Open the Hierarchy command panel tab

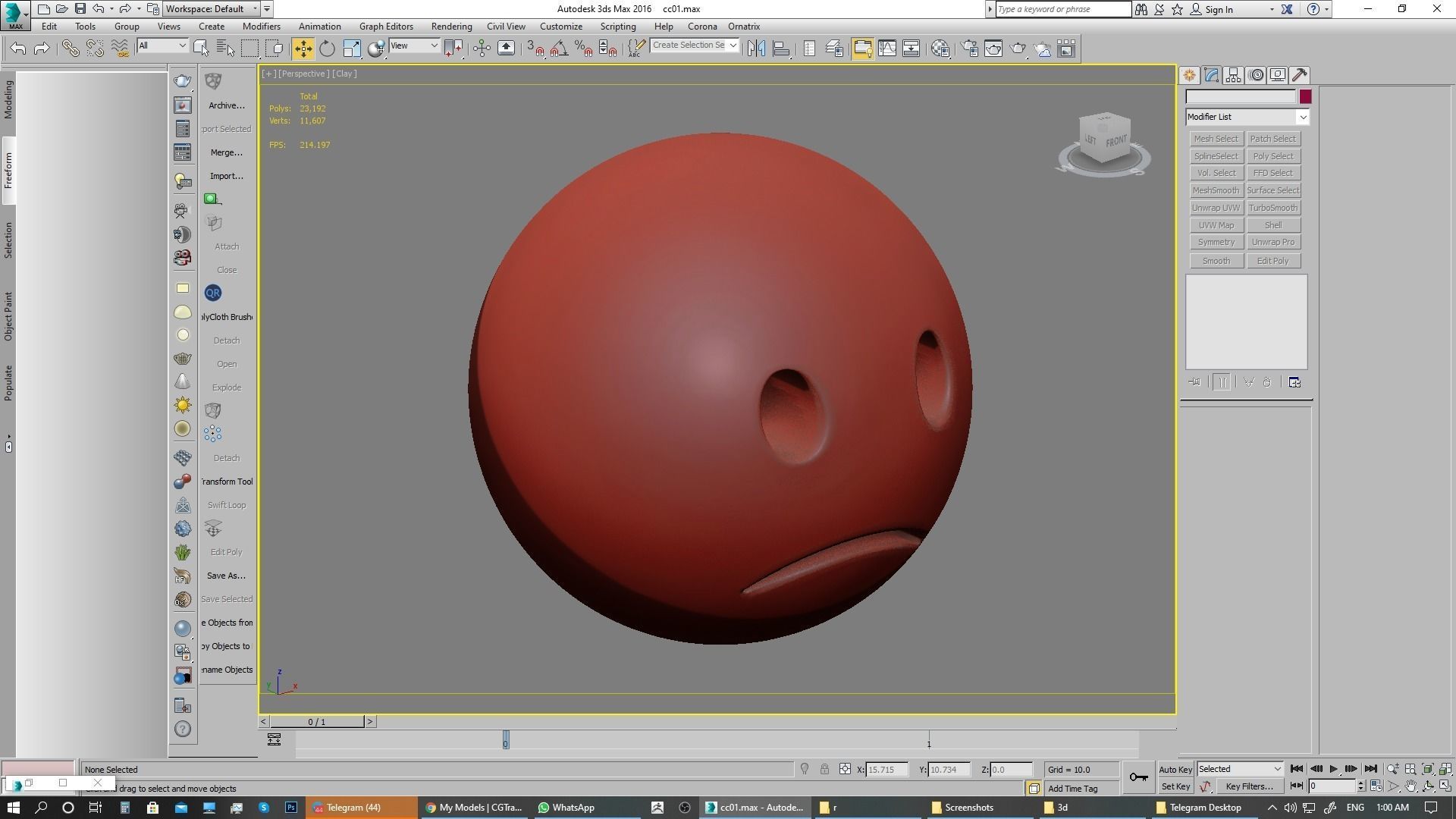click(x=1233, y=75)
